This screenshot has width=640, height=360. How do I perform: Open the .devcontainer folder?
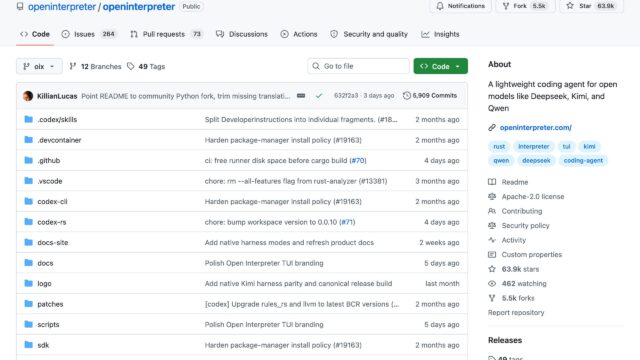[x=59, y=140]
